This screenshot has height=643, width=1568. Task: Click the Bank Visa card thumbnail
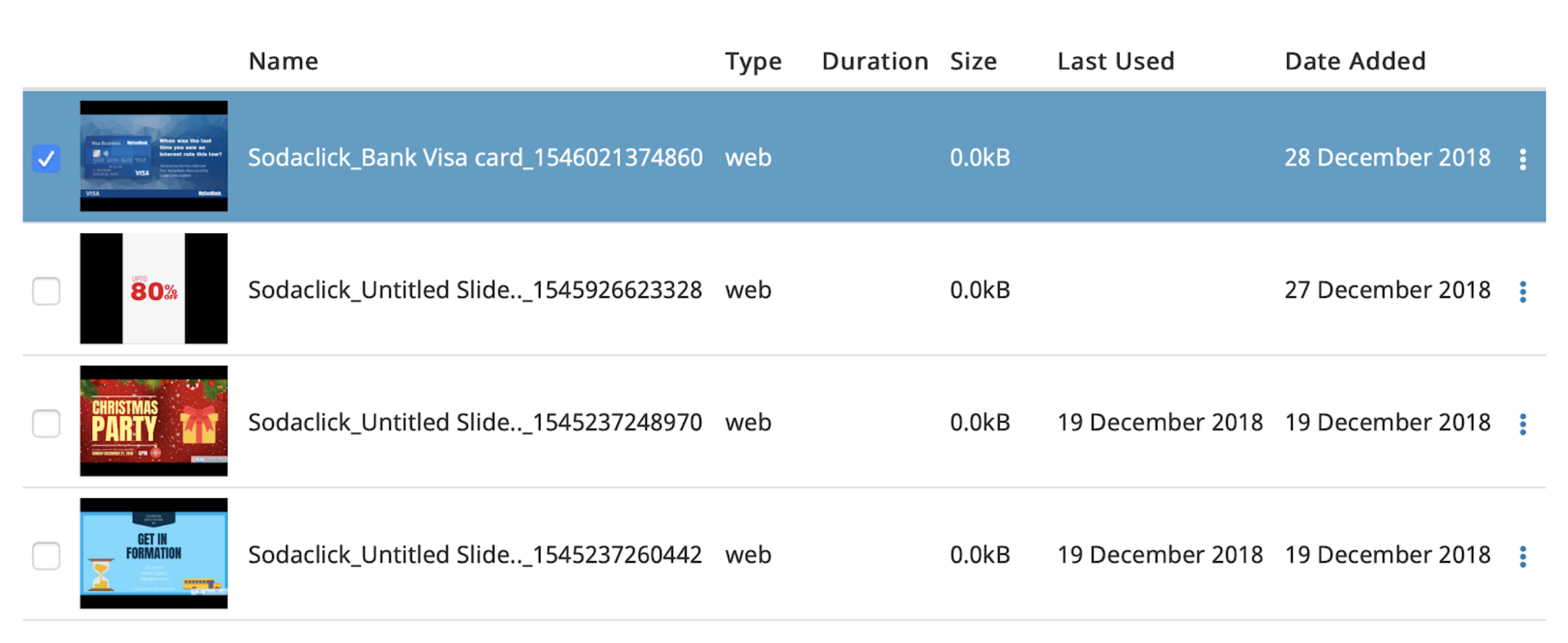tap(153, 156)
